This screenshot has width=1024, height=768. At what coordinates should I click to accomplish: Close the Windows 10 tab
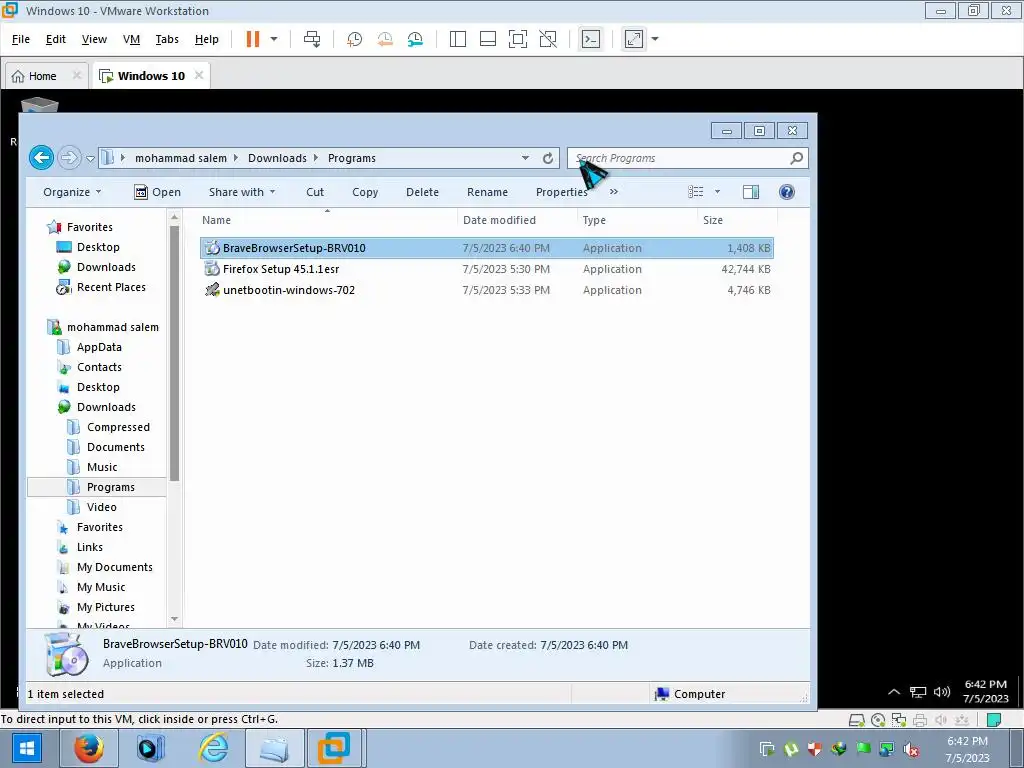tap(199, 75)
